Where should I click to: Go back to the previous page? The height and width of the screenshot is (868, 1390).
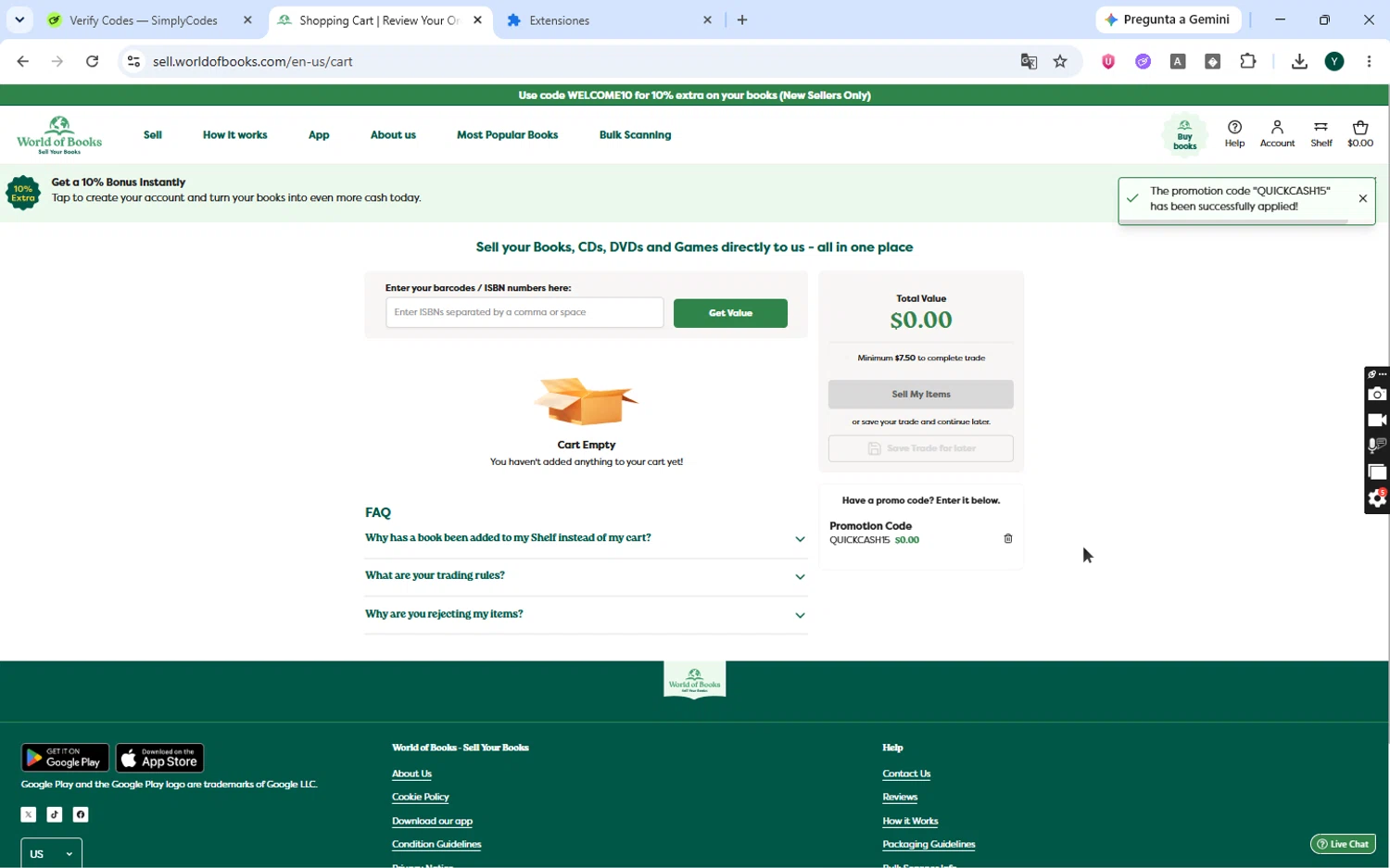pyautogui.click(x=23, y=62)
